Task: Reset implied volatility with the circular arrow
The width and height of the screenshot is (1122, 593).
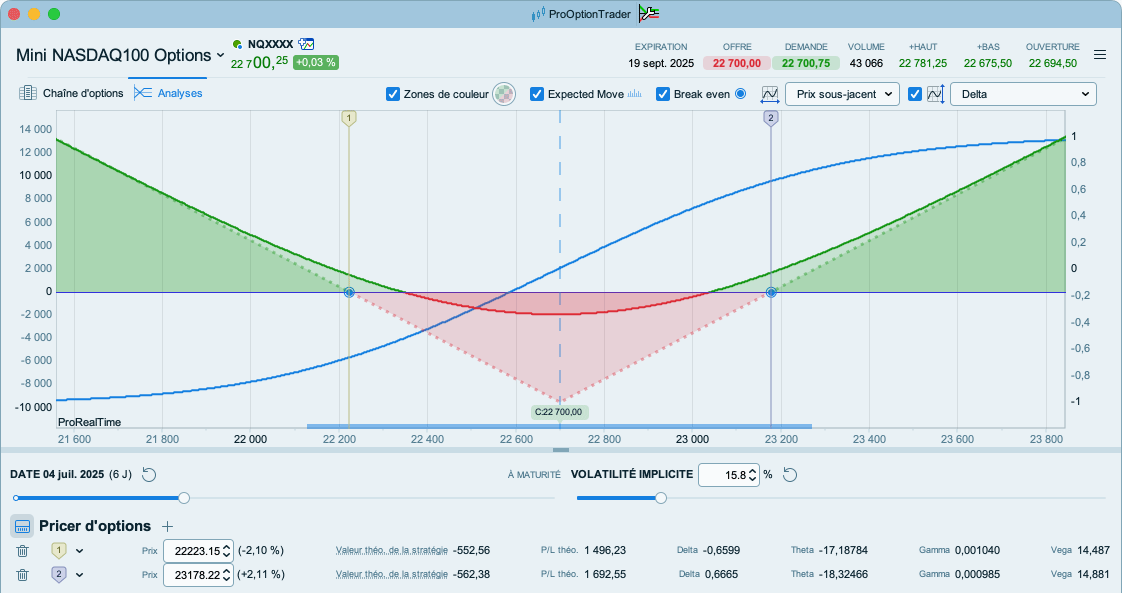Action: pos(789,474)
